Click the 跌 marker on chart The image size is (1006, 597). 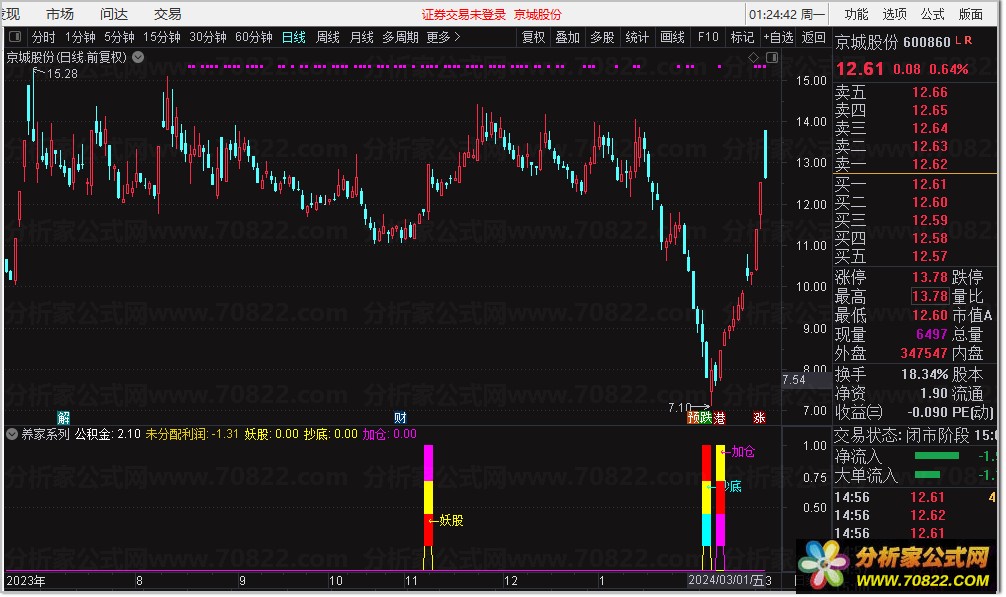[706, 418]
